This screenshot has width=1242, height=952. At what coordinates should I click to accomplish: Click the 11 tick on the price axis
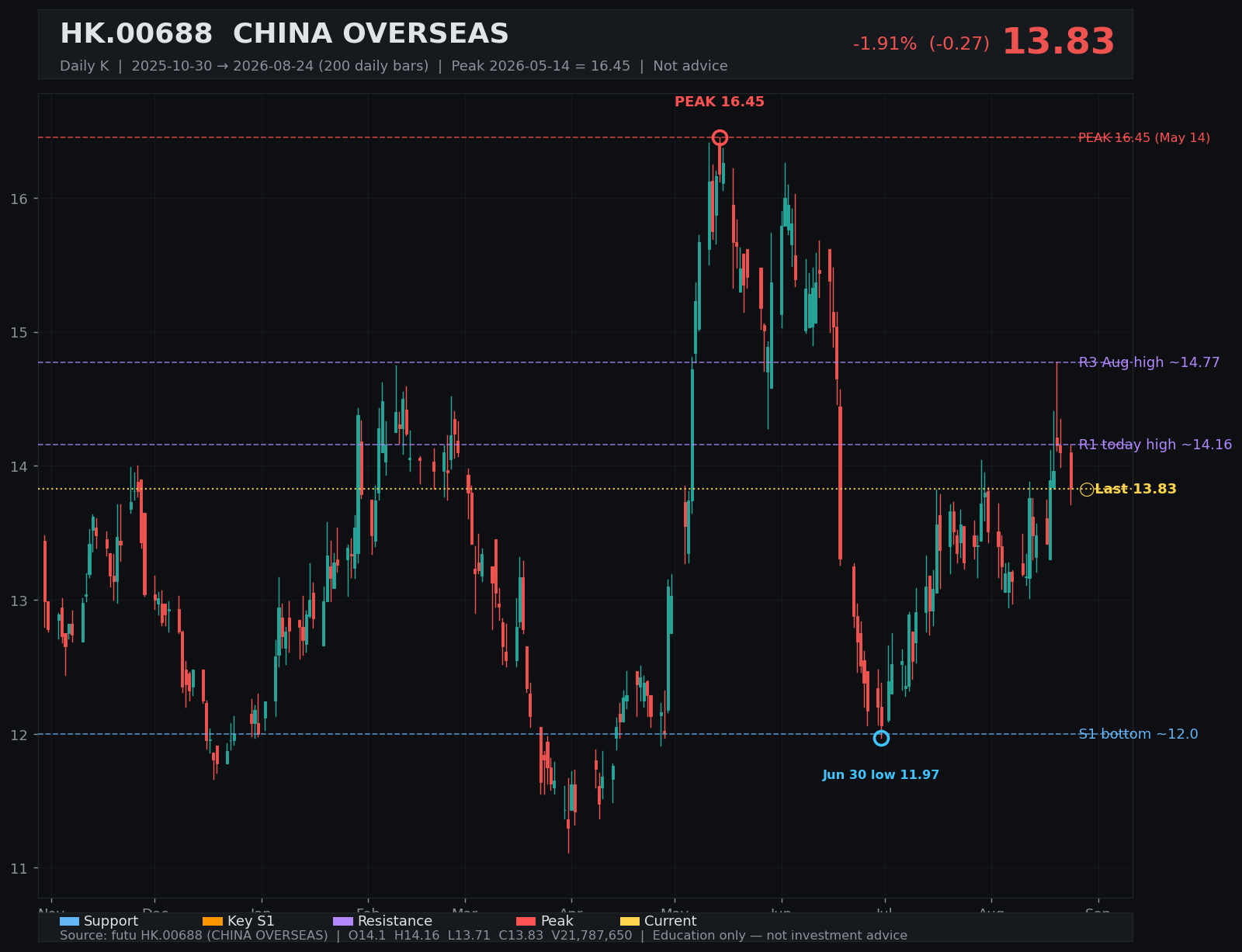click(x=19, y=868)
